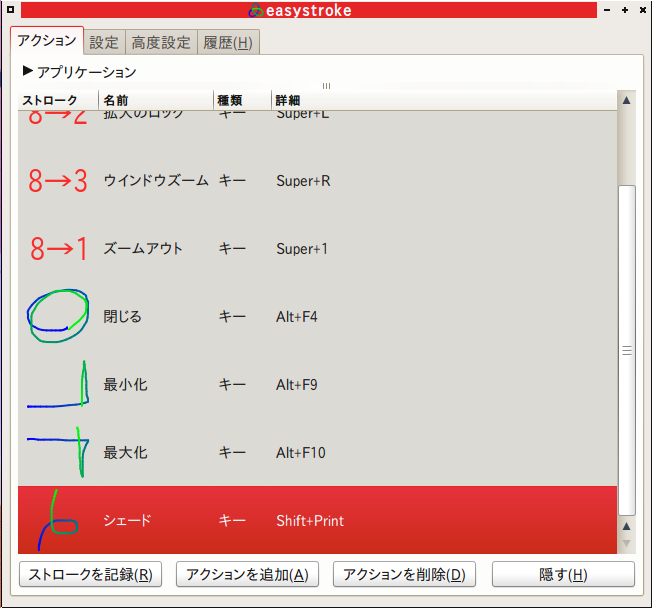
Task: Click キー type in シェード row
Action: point(232,520)
